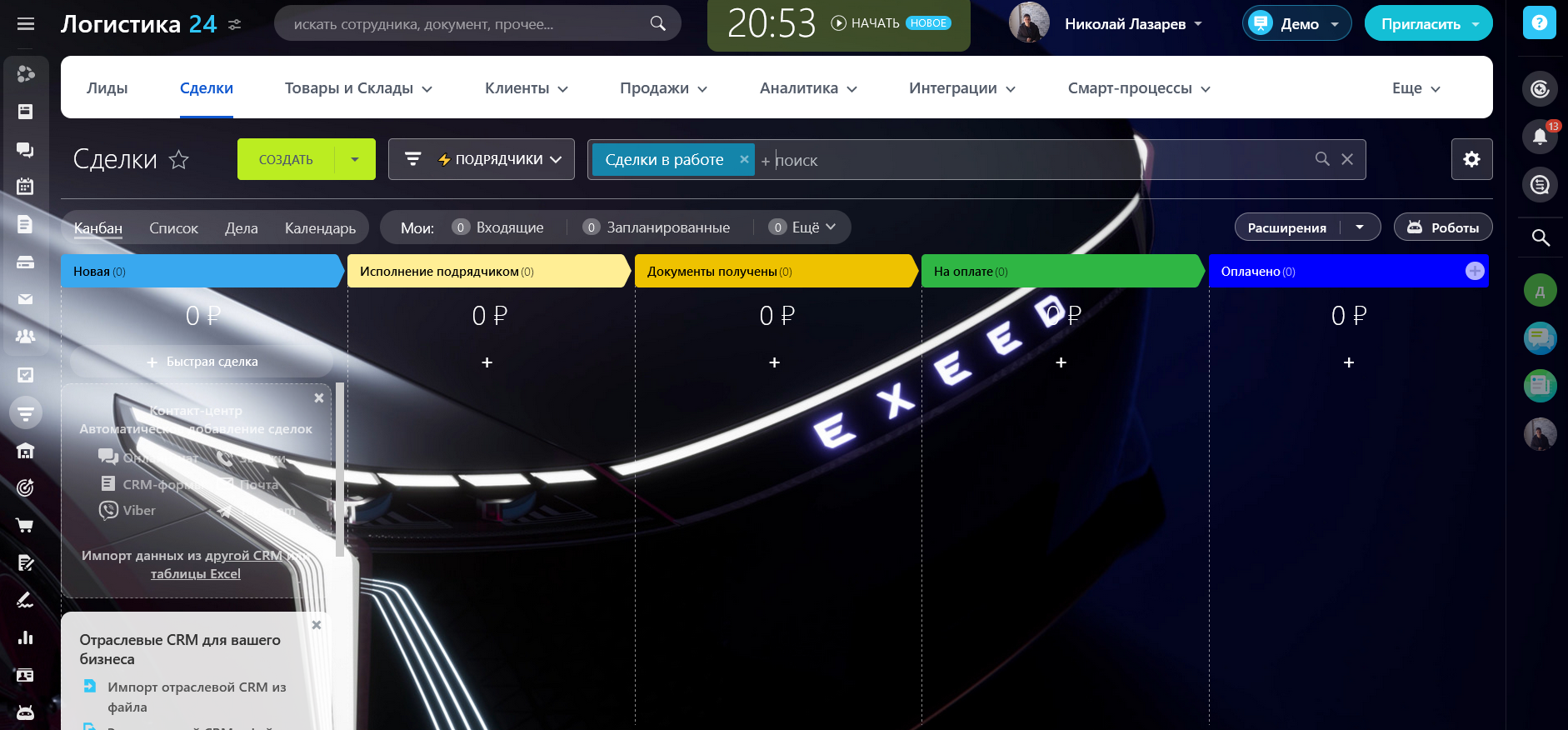Open the 'таблицы Excel' import link

(195, 573)
